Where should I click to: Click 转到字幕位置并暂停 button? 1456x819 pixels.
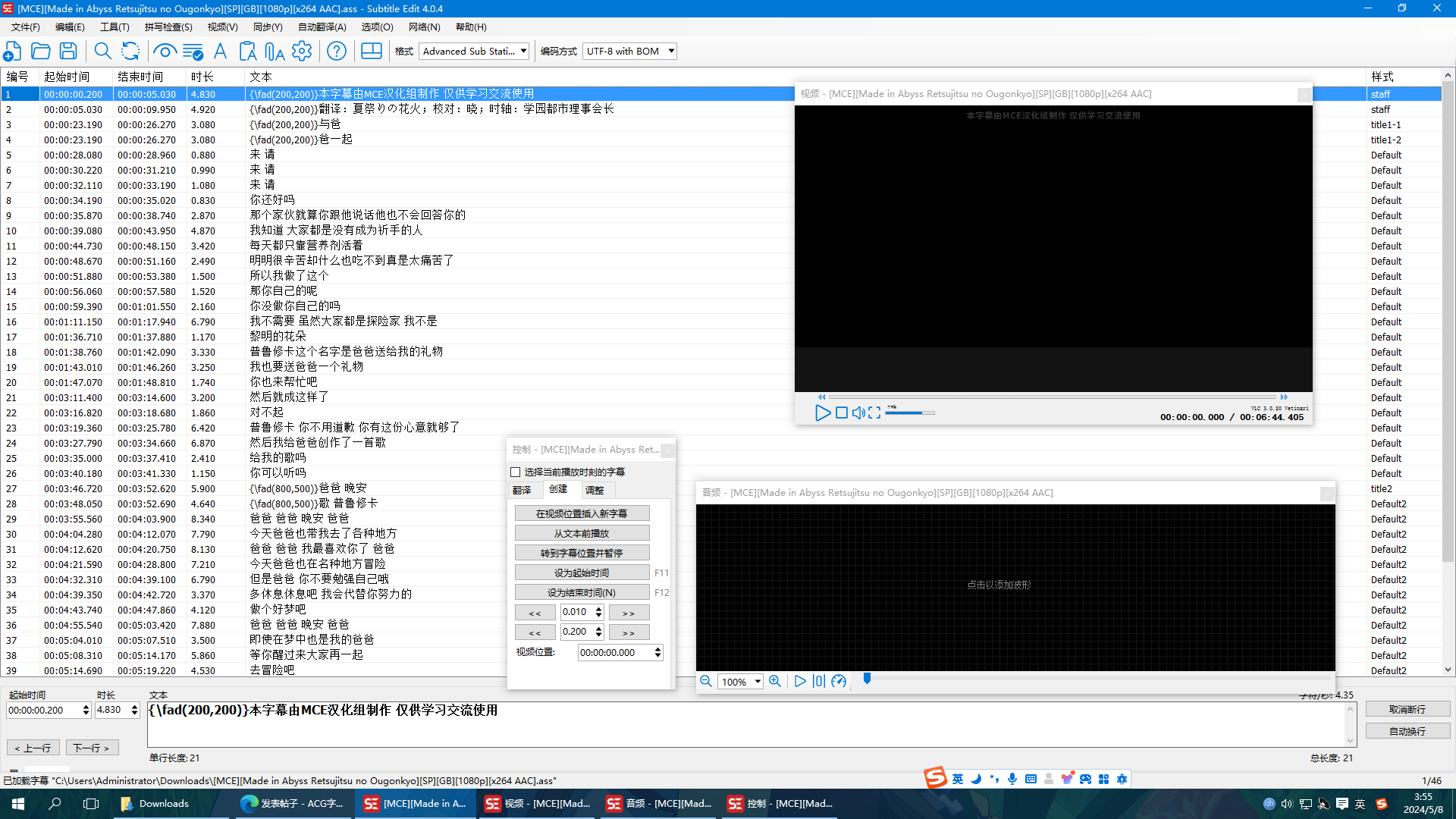pyautogui.click(x=582, y=553)
